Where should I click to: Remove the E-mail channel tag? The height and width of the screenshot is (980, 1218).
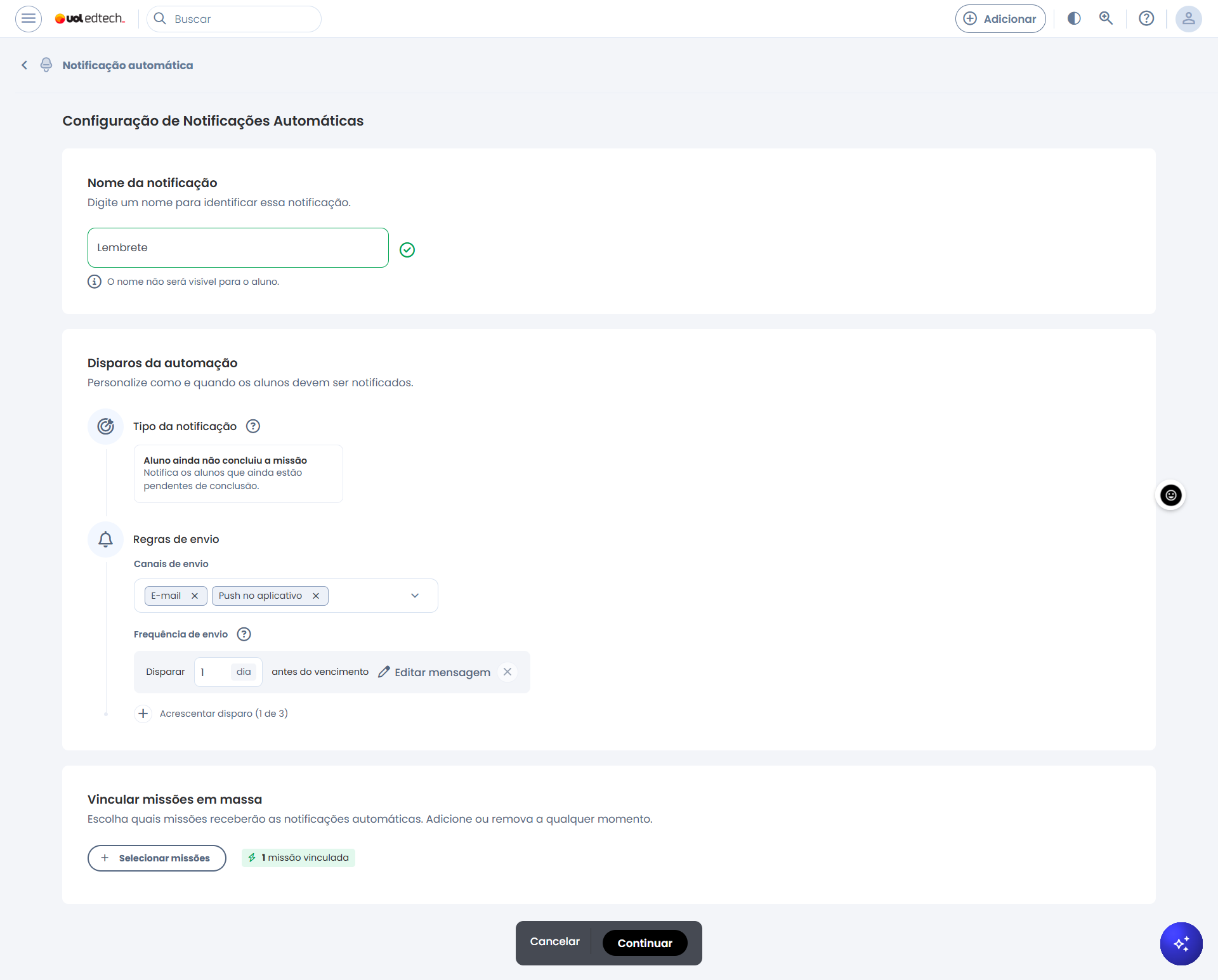195,596
